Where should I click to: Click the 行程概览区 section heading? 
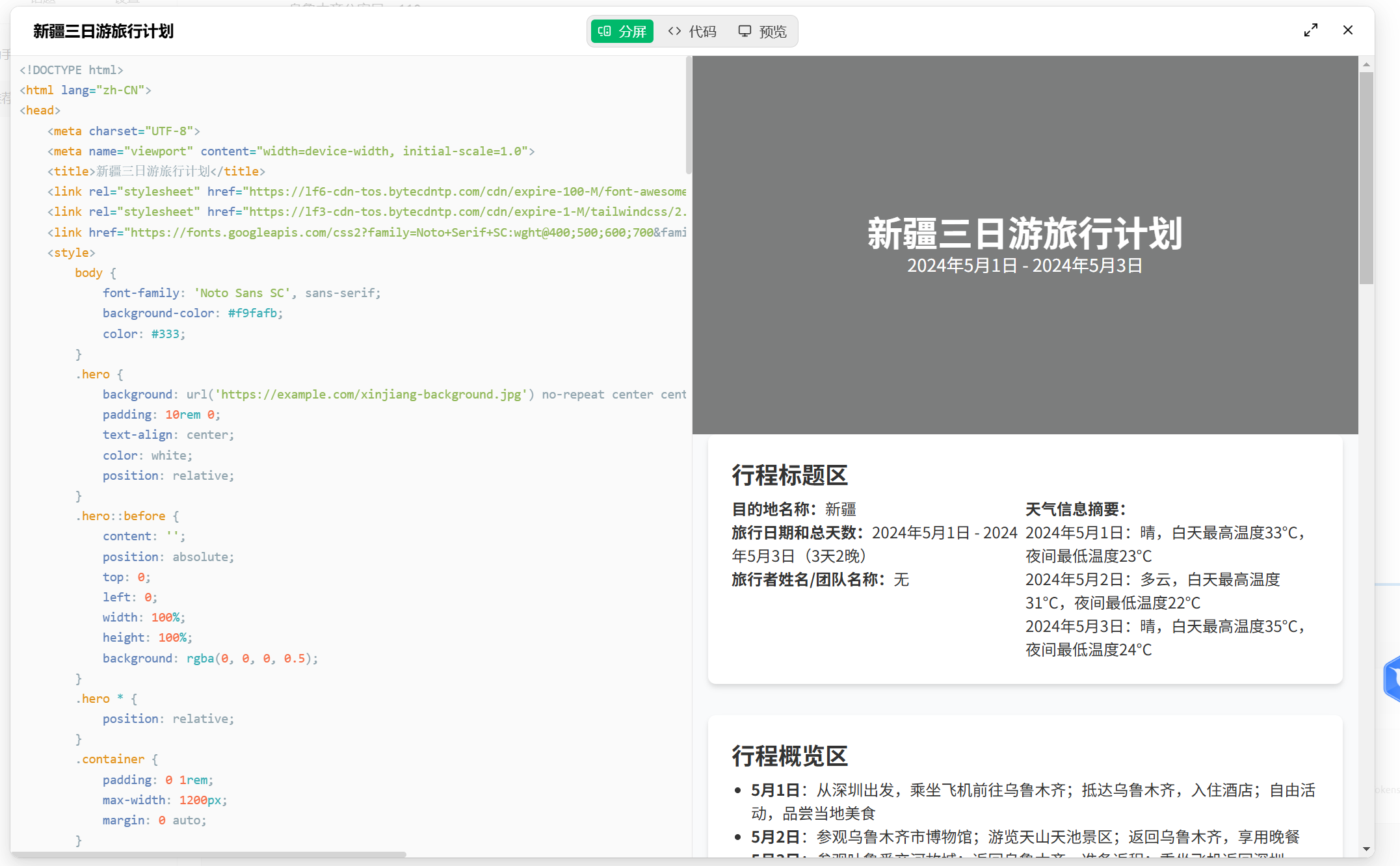(790, 756)
